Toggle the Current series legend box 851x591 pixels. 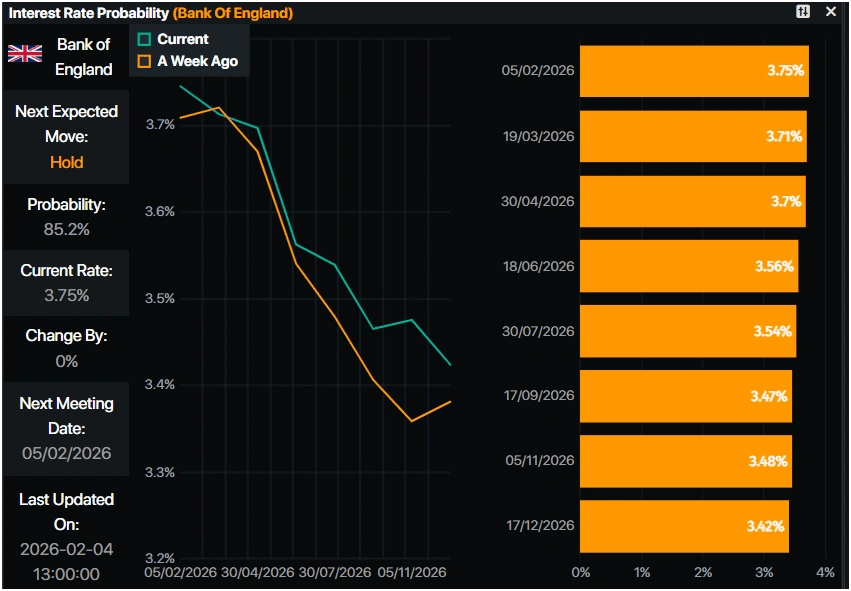pos(144,39)
